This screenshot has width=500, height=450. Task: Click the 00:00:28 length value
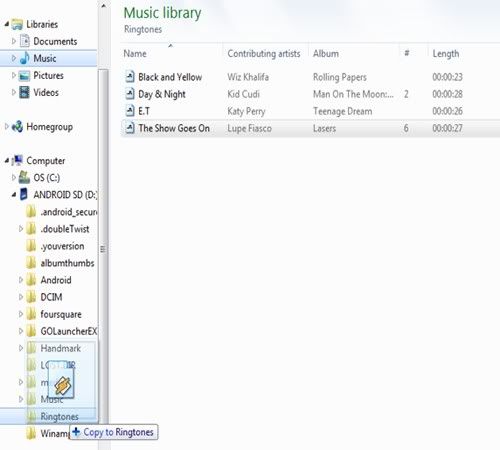447,94
